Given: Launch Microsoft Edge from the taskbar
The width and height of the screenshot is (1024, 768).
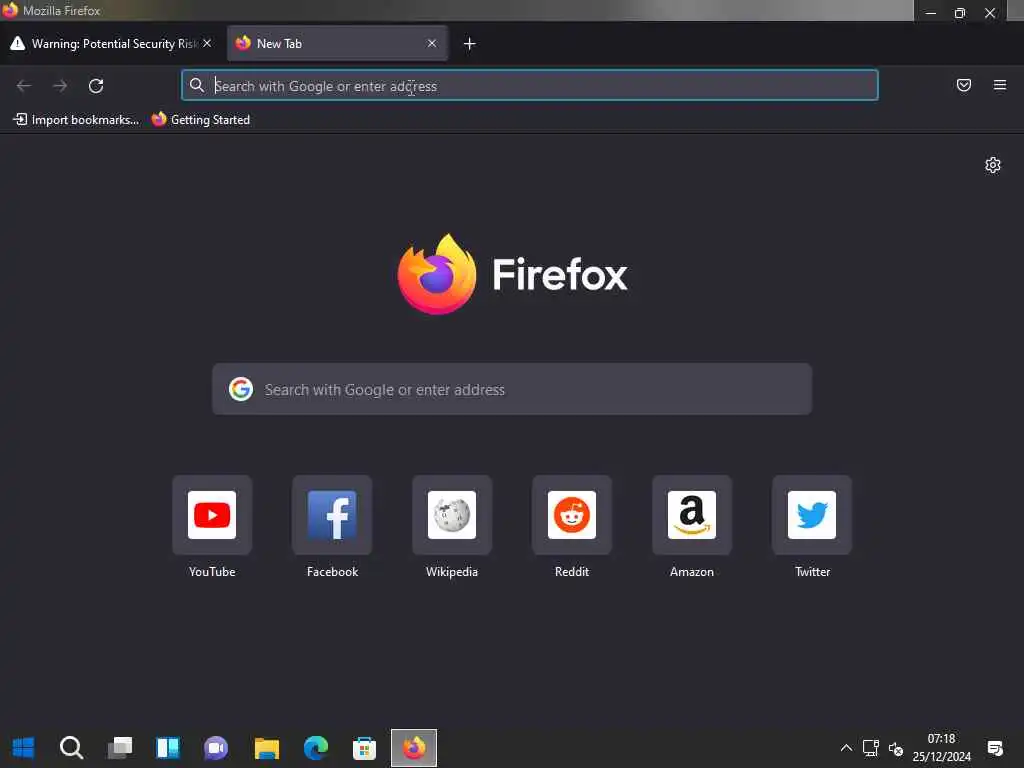Looking at the screenshot, I should (x=315, y=748).
